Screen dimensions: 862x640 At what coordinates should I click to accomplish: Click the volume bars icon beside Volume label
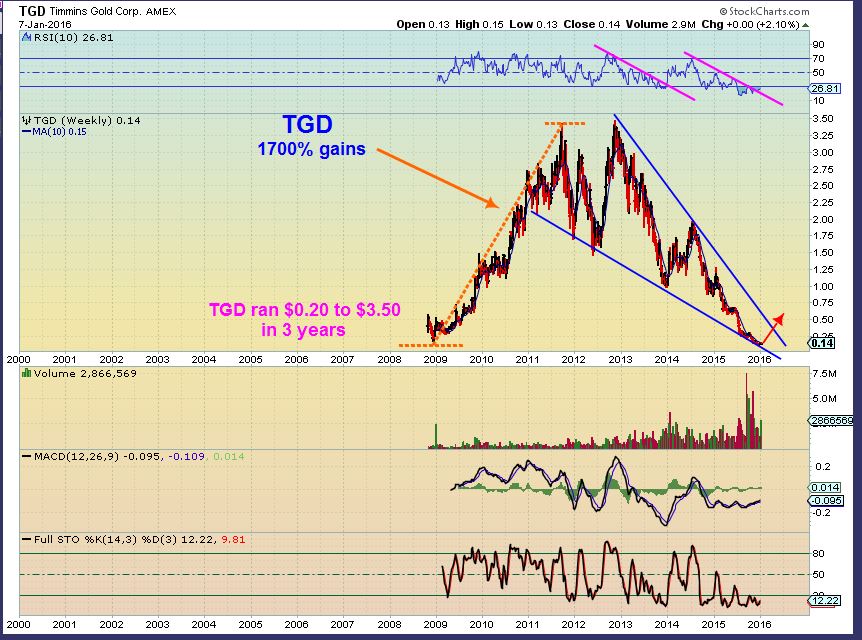click(x=26, y=373)
